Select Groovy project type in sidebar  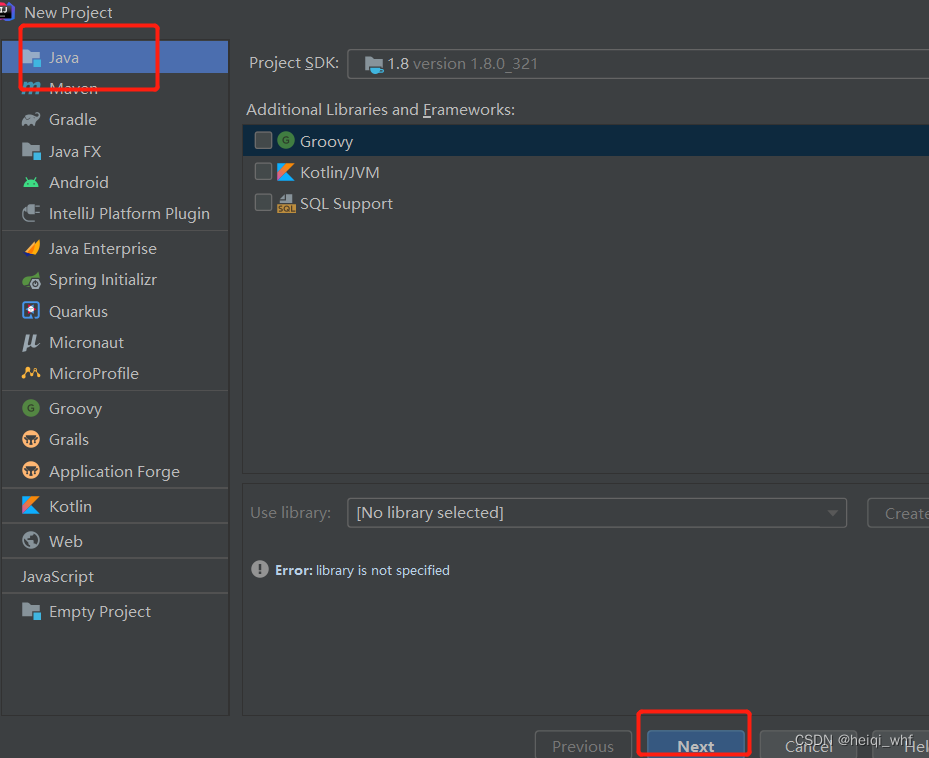[x=115, y=408]
